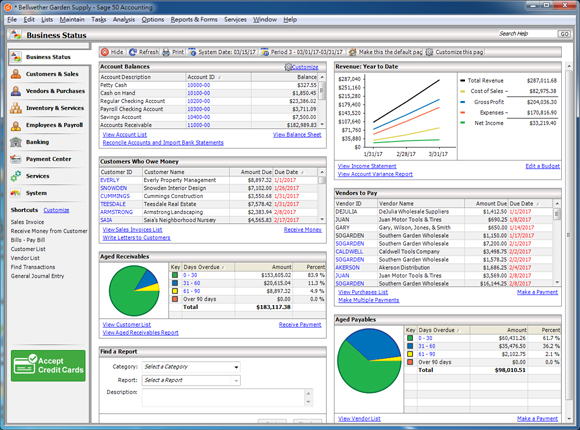Open Customers & Sales navigation icon
580x430 pixels.
(16, 74)
